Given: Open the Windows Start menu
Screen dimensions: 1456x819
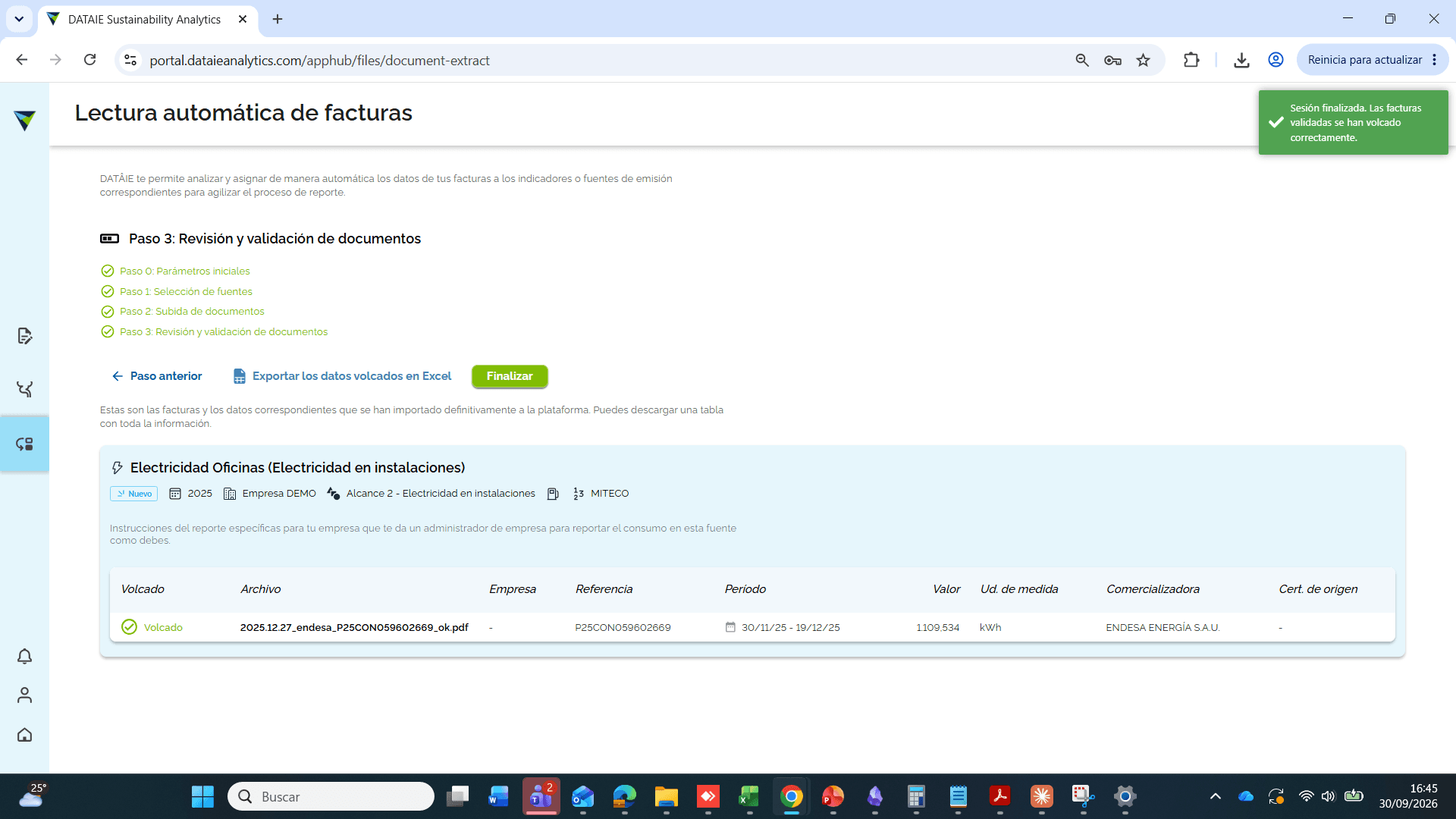Looking at the screenshot, I should [202, 796].
